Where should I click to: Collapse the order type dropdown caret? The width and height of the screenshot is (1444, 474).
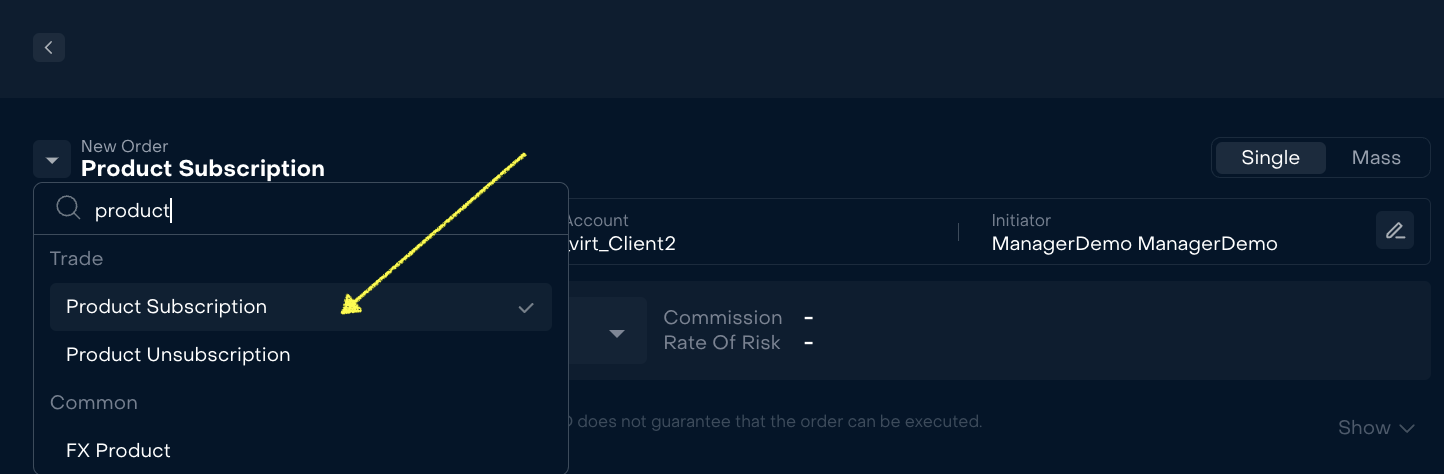click(51, 160)
